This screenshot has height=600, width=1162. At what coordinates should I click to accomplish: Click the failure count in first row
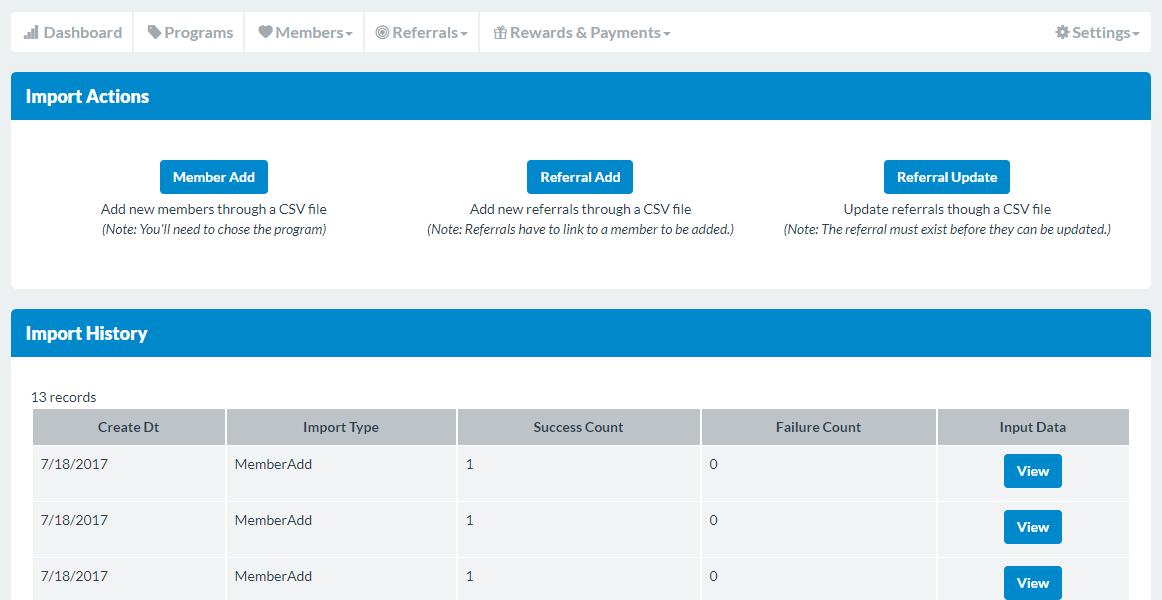tap(714, 464)
